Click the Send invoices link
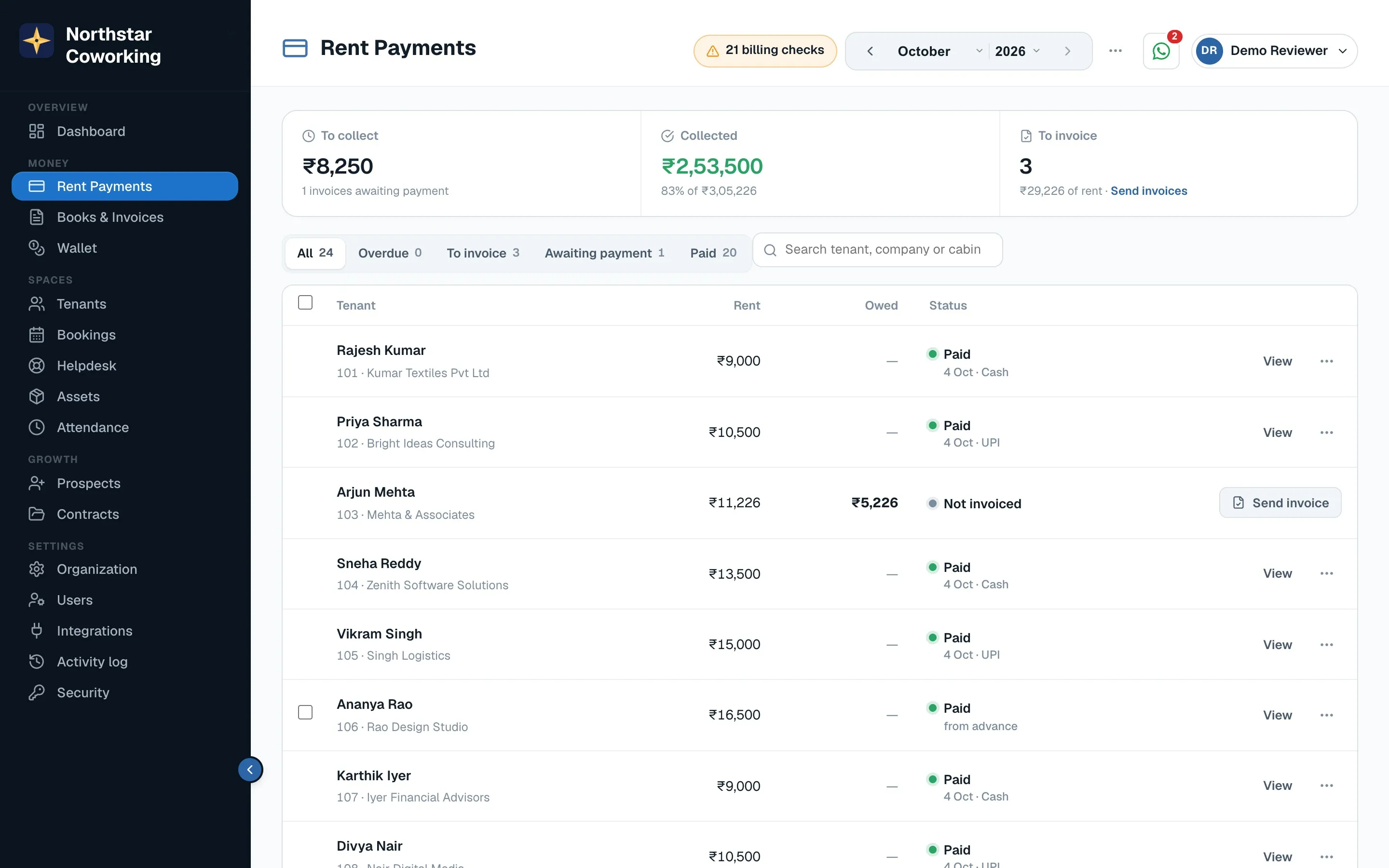Image resolution: width=1389 pixels, height=868 pixels. [x=1148, y=191]
